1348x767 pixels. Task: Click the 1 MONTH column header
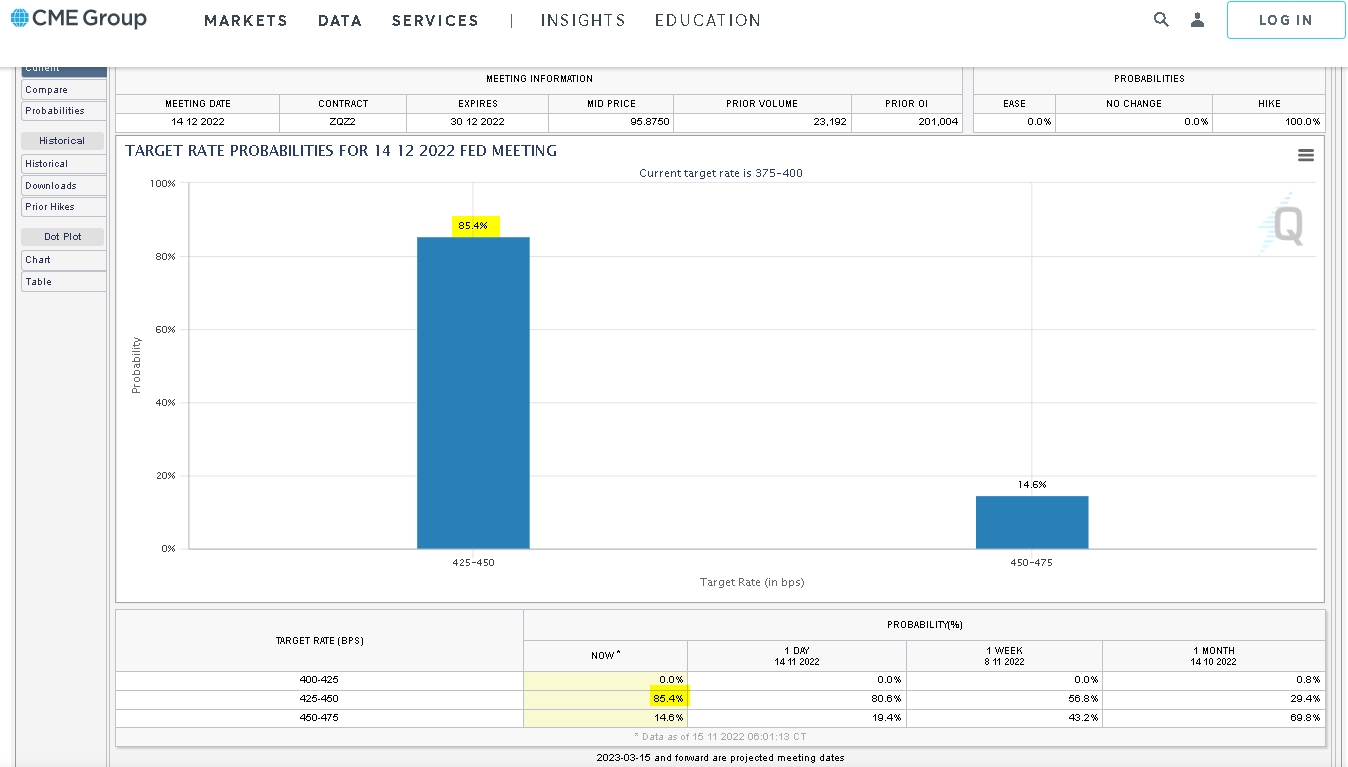1214,656
